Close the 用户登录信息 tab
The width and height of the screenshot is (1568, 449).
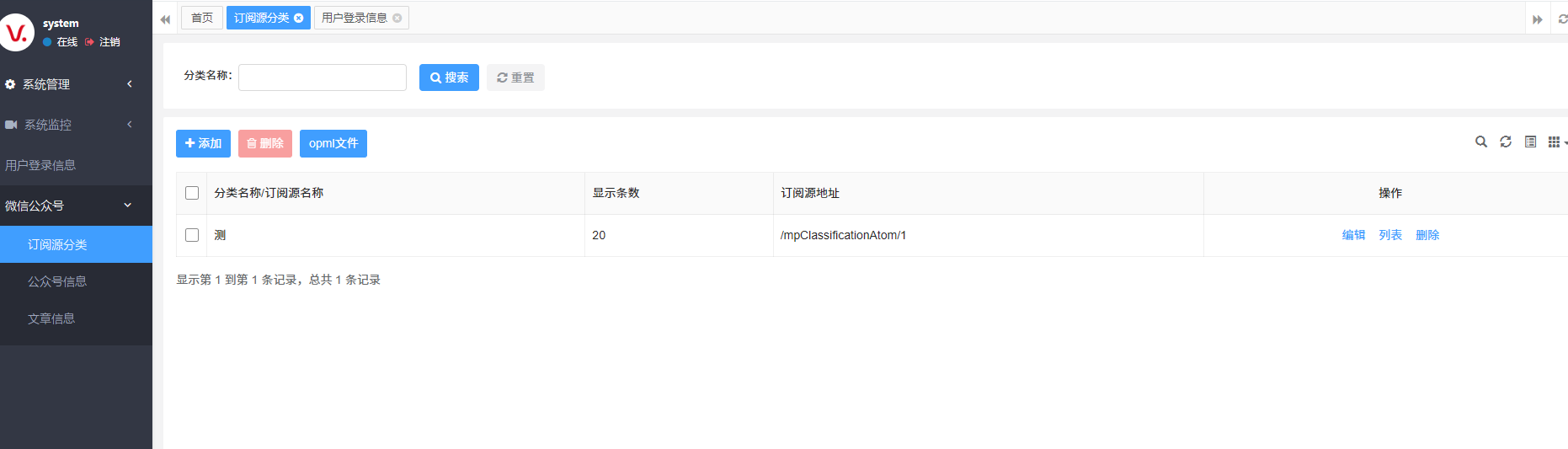point(397,19)
